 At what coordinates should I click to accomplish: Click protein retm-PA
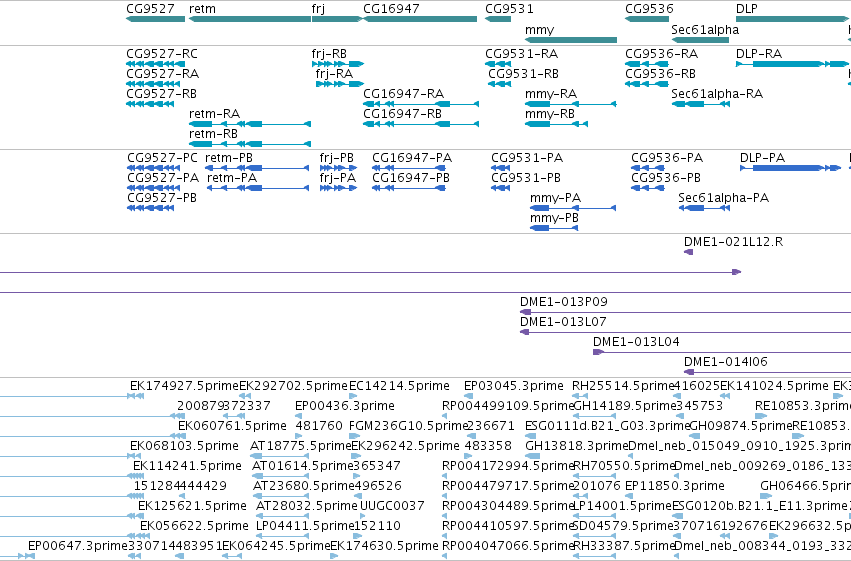click(258, 188)
